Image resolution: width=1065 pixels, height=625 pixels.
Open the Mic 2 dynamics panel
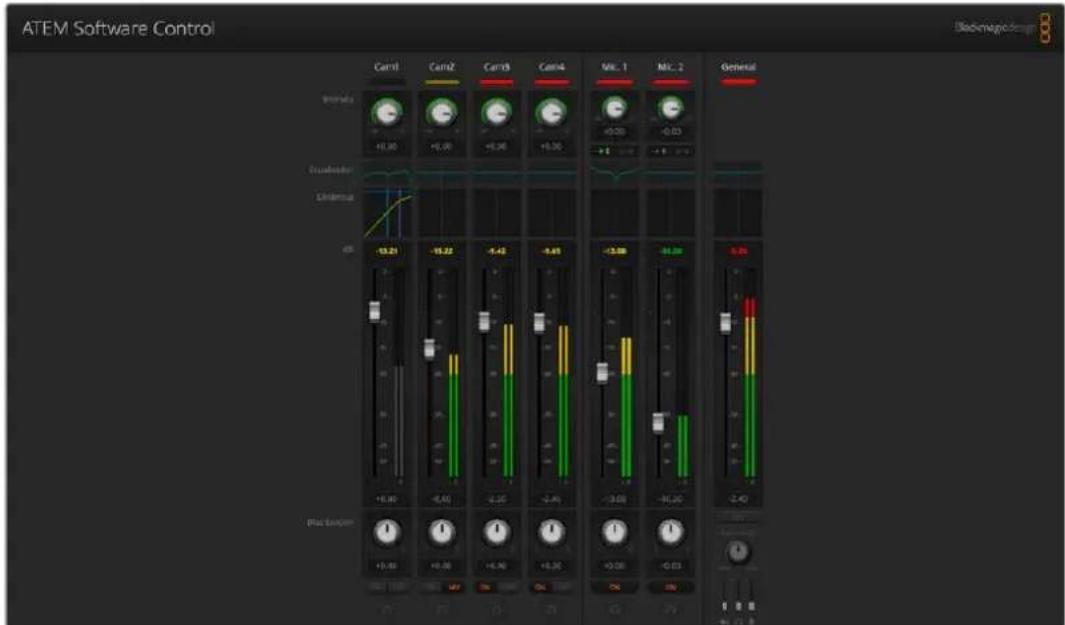tap(670, 213)
